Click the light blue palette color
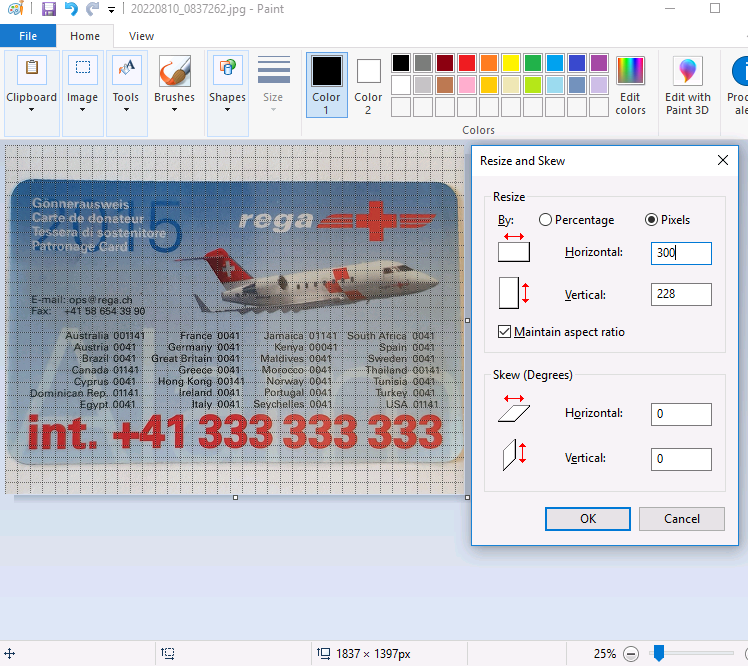The image size is (748, 666). (554, 85)
